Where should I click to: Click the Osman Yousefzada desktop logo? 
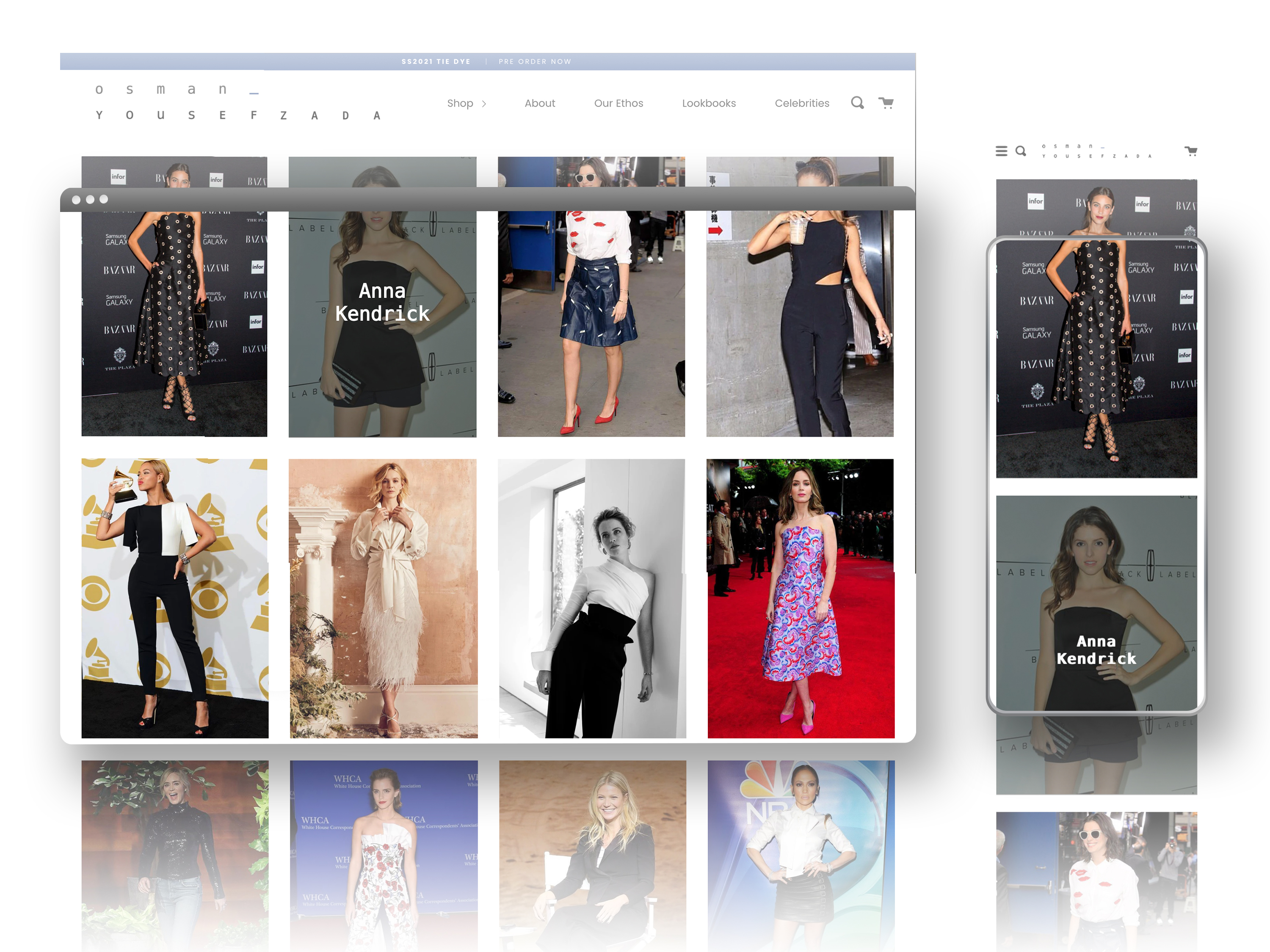pos(237,103)
